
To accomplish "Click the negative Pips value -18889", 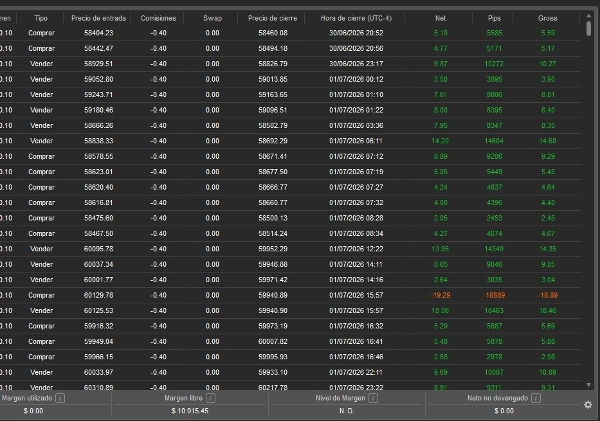I will pos(494,295).
